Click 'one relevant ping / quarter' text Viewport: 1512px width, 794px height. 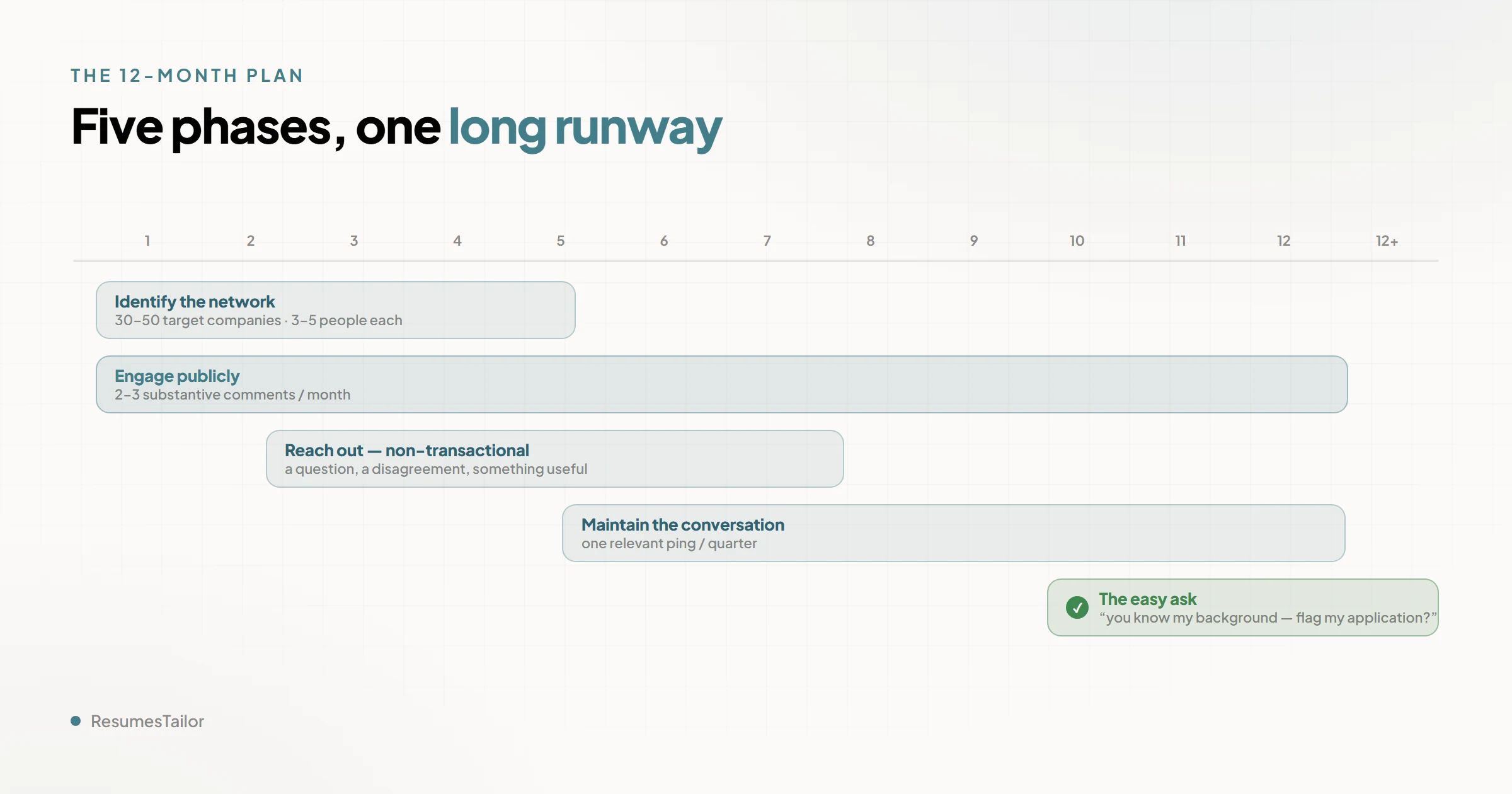(669, 543)
